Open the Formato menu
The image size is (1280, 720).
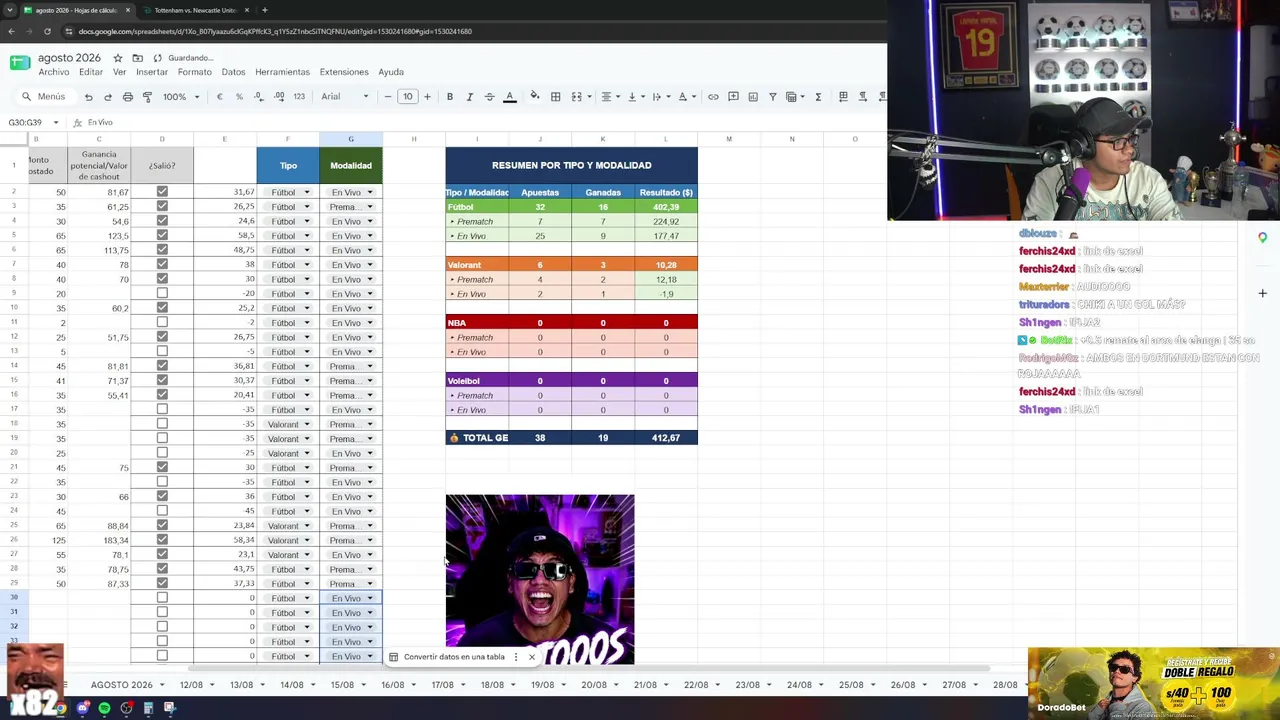click(195, 72)
